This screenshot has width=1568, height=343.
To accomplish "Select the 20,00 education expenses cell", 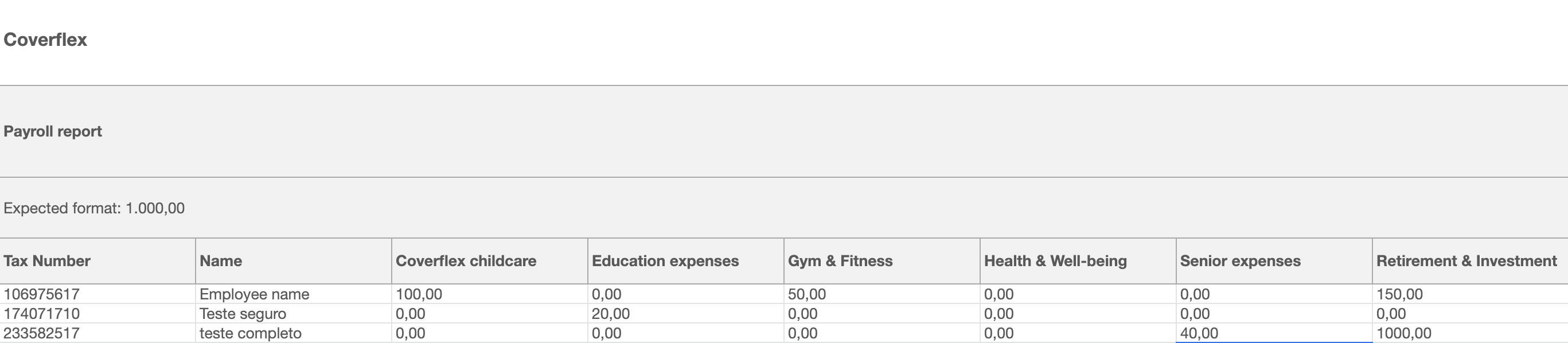I will tap(686, 314).
